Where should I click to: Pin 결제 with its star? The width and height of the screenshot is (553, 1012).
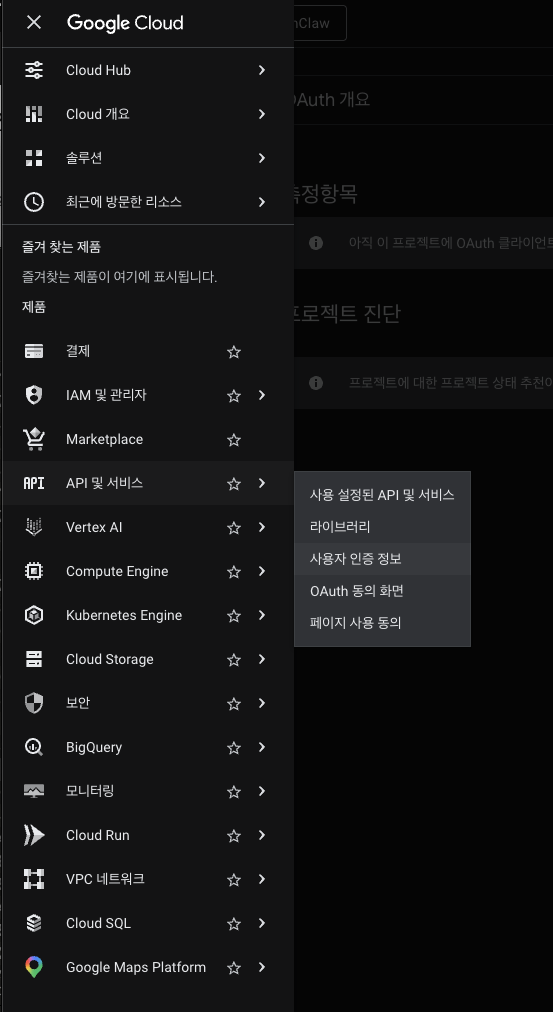click(234, 352)
